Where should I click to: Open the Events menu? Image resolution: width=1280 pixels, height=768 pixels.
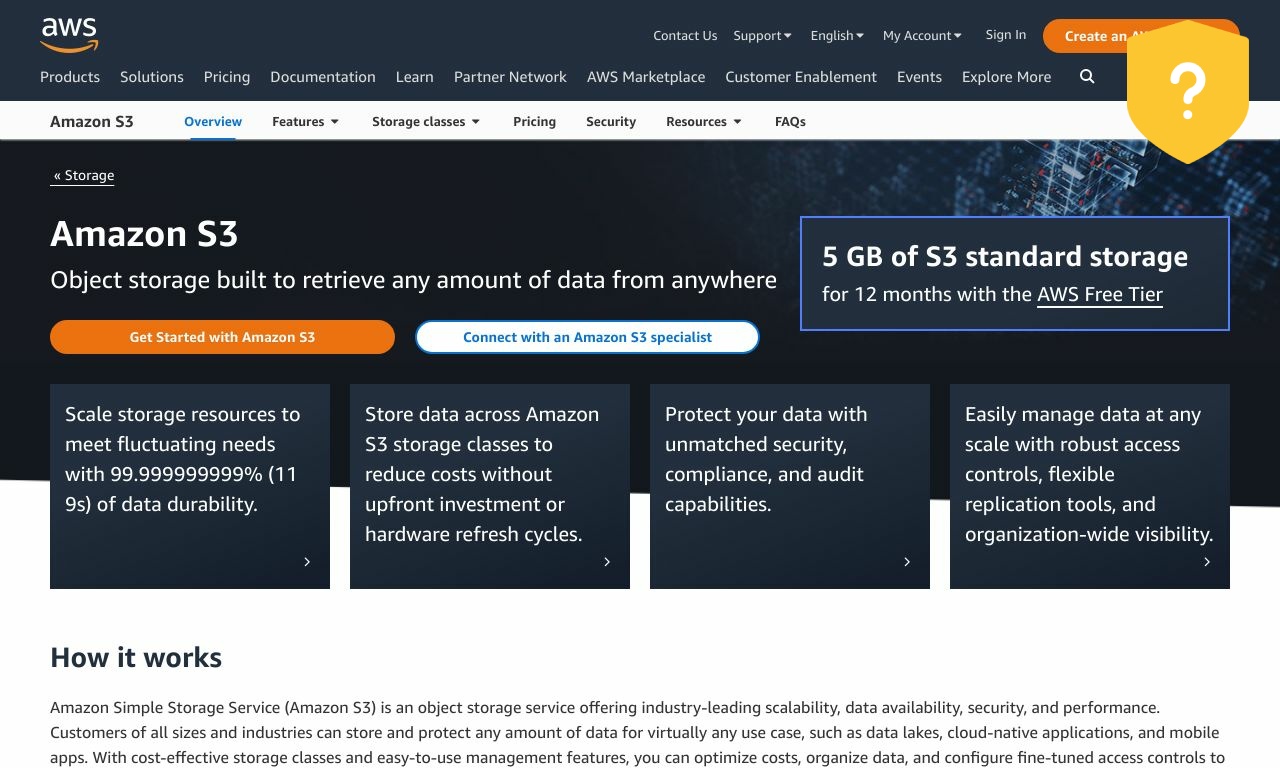(x=919, y=77)
